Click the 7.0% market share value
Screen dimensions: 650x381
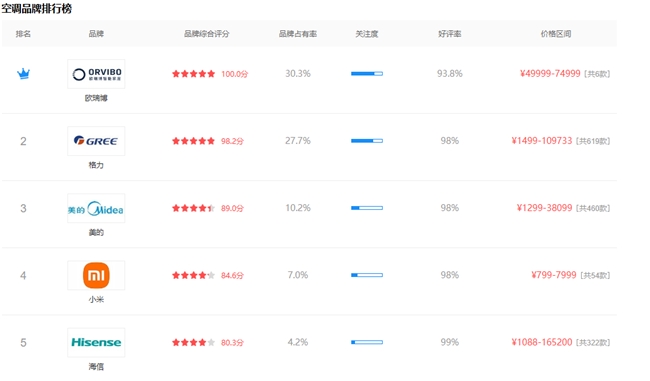click(298, 275)
